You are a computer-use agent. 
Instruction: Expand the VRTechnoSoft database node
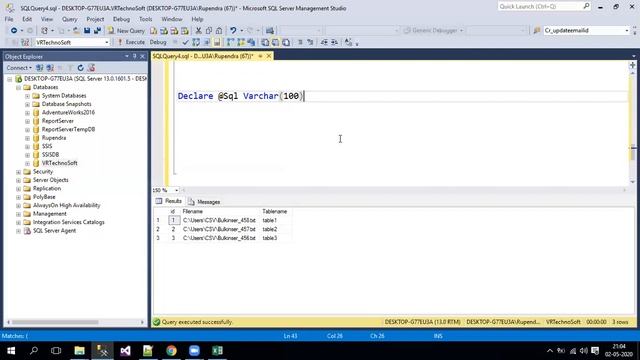click(x=27, y=163)
